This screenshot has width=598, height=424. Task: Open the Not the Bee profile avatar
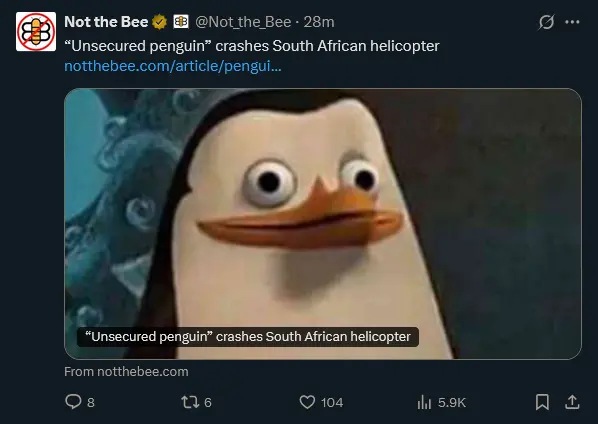tap(36, 31)
